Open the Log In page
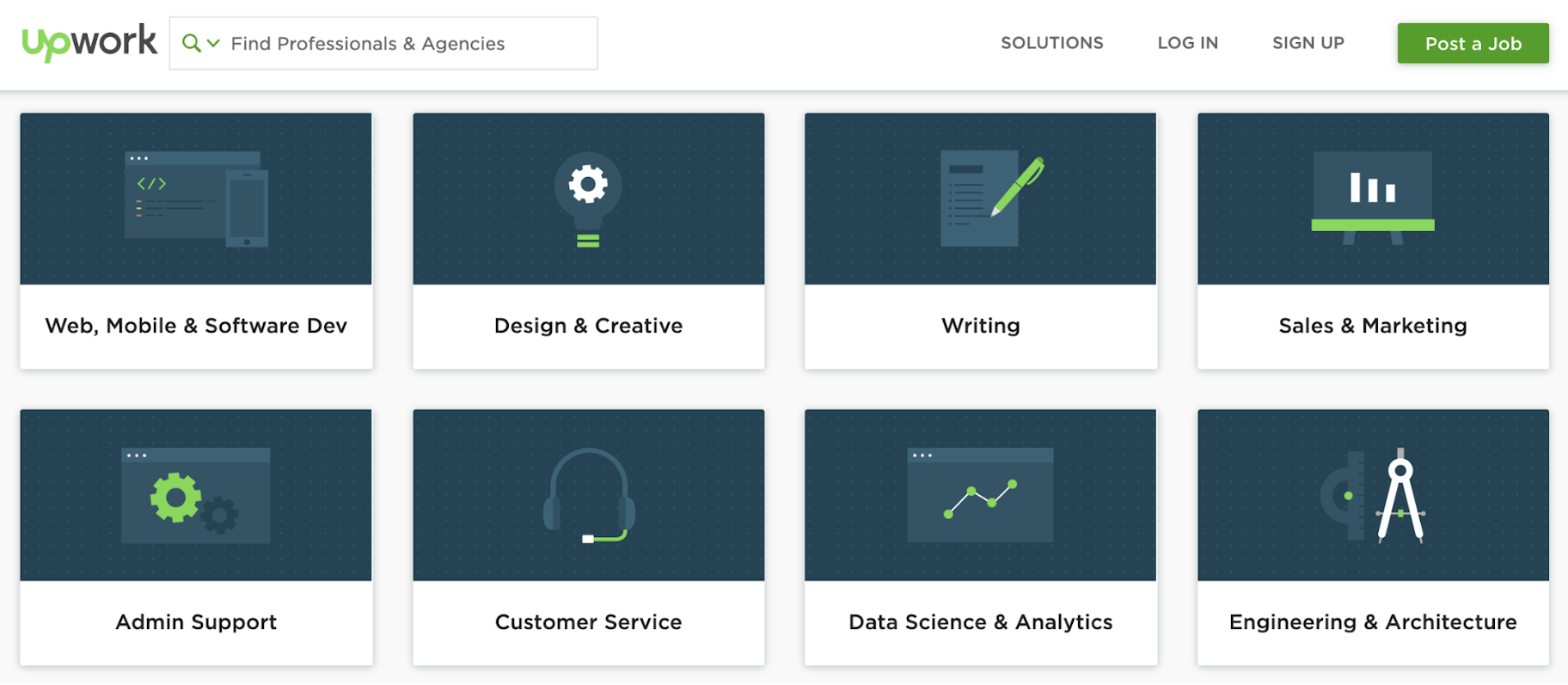1568x685 pixels. [1187, 43]
